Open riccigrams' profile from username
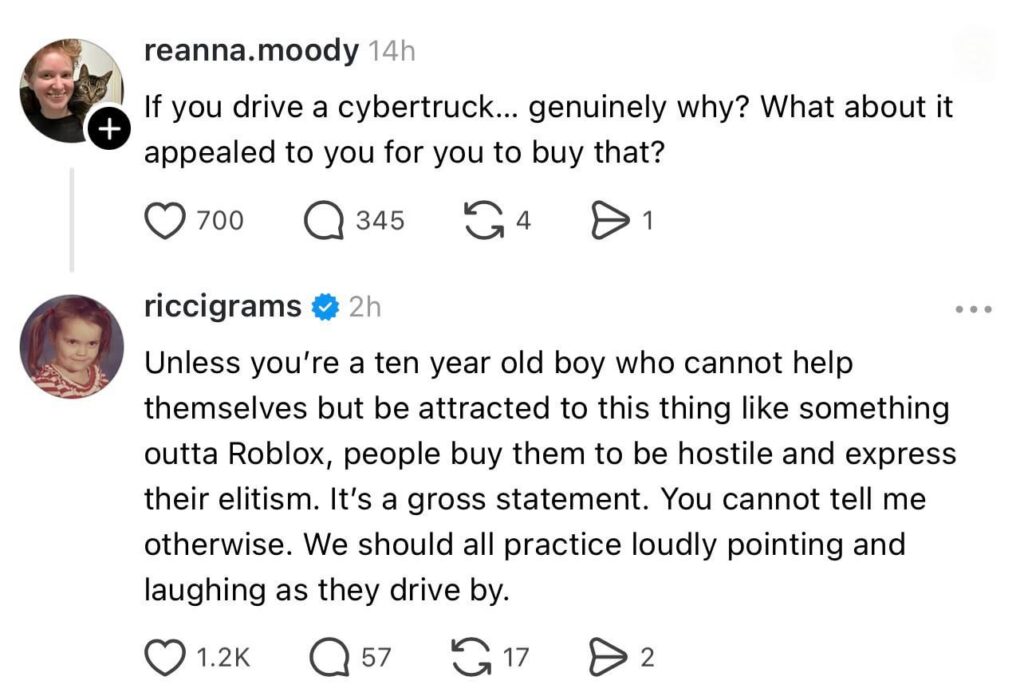Viewport: 1024px width, 696px height. point(223,306)
